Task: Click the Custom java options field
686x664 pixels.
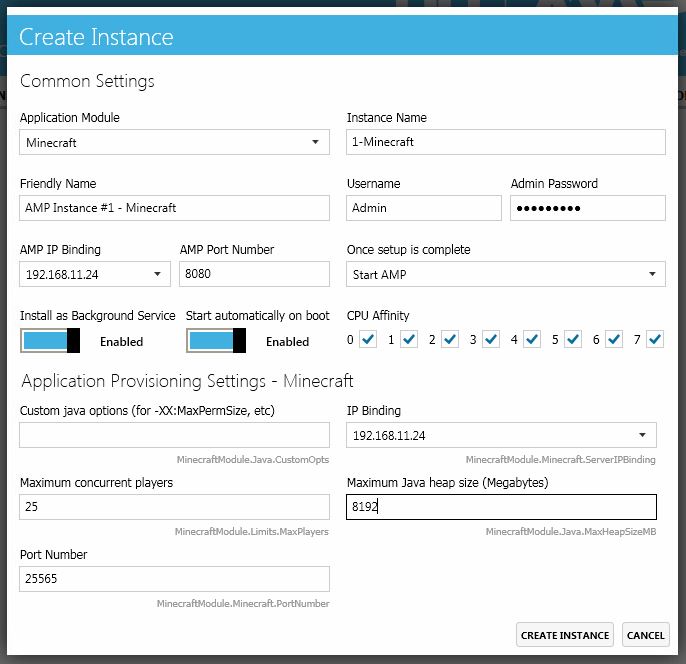Action: [174, 435]
